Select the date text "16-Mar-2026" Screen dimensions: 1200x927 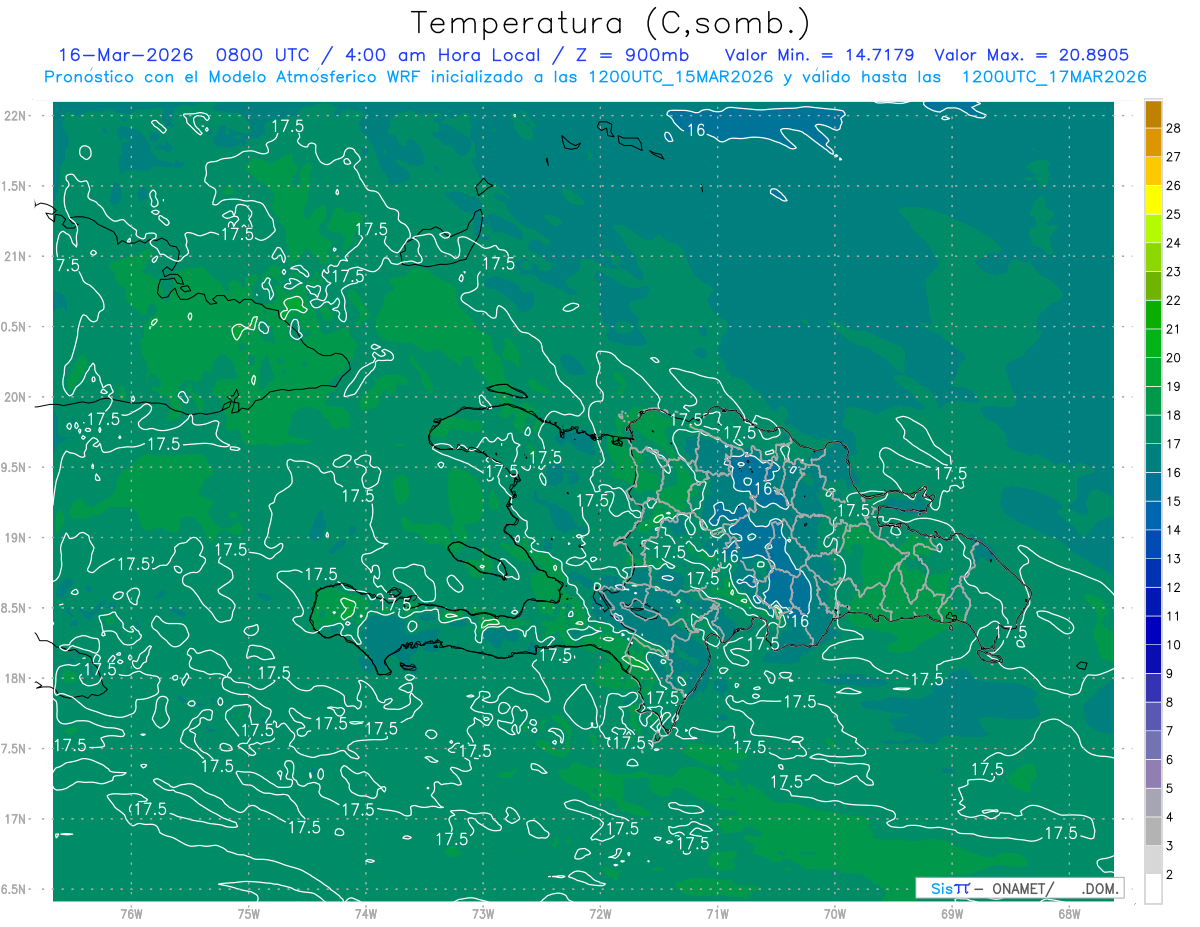pos(126,55)
